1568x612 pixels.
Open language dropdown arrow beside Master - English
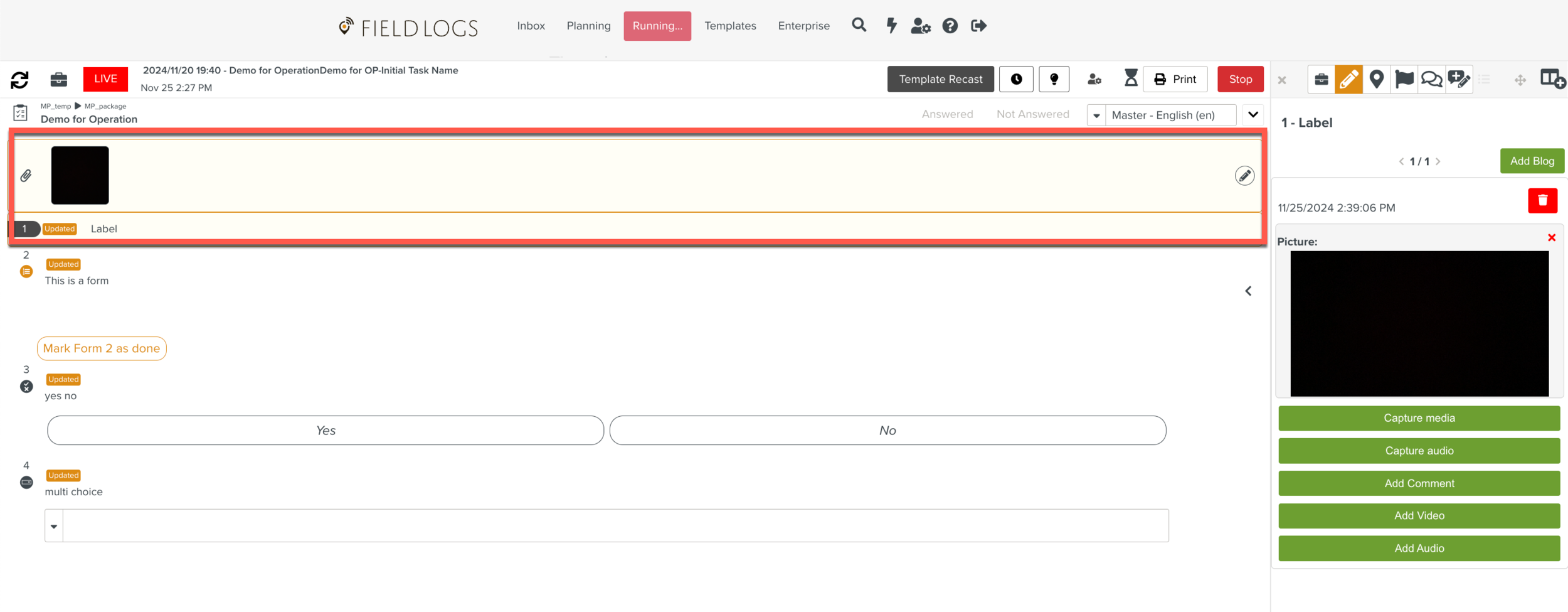(1096, 115)
